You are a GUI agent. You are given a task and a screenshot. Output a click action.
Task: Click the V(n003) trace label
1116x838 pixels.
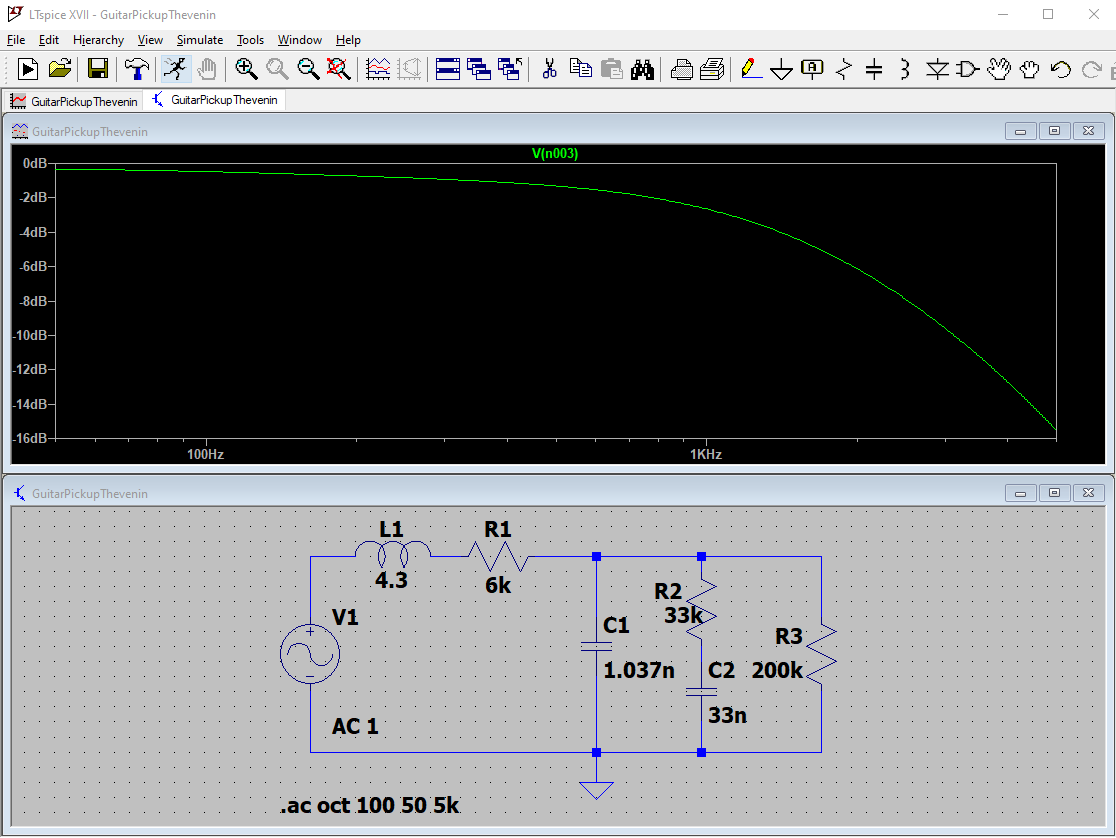[x=555, y=154]
